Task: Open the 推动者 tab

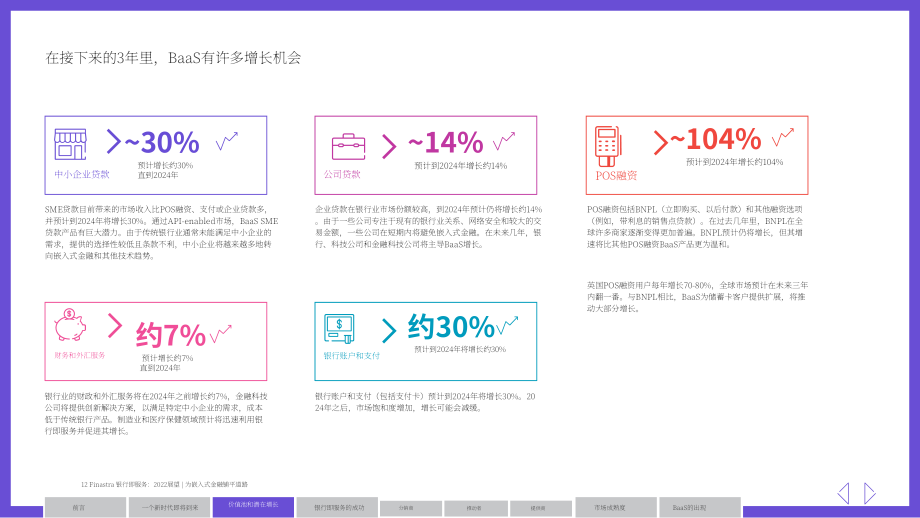Action: point(476,509)
